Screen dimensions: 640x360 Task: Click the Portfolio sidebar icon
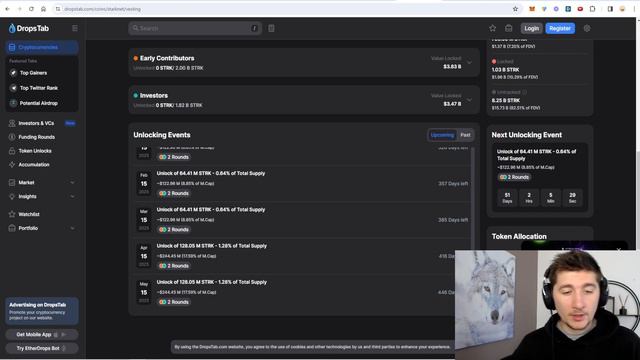coord(12,228)
